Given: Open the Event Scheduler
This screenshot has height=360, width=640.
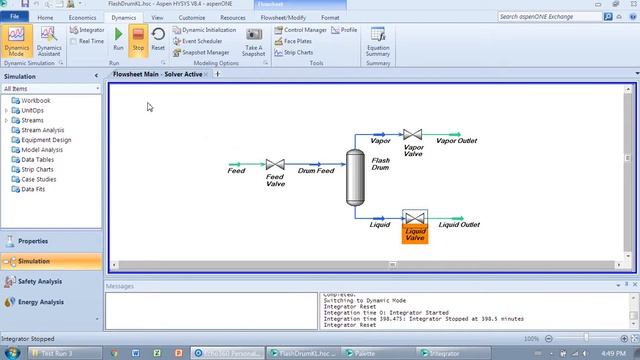Looking at the screenshot, I should point(197,41).
